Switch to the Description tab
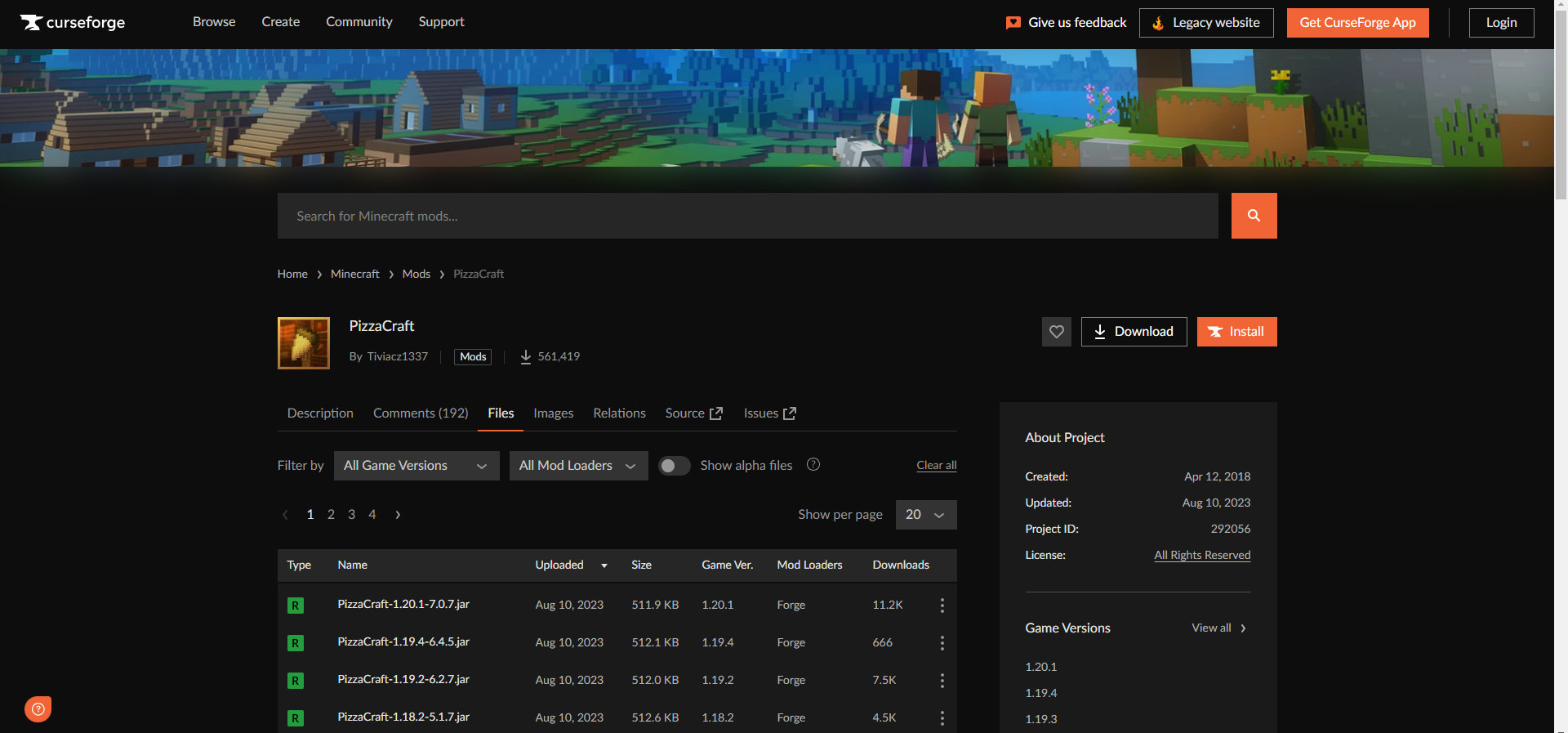The image size is (1568, 733). [320, 413]
